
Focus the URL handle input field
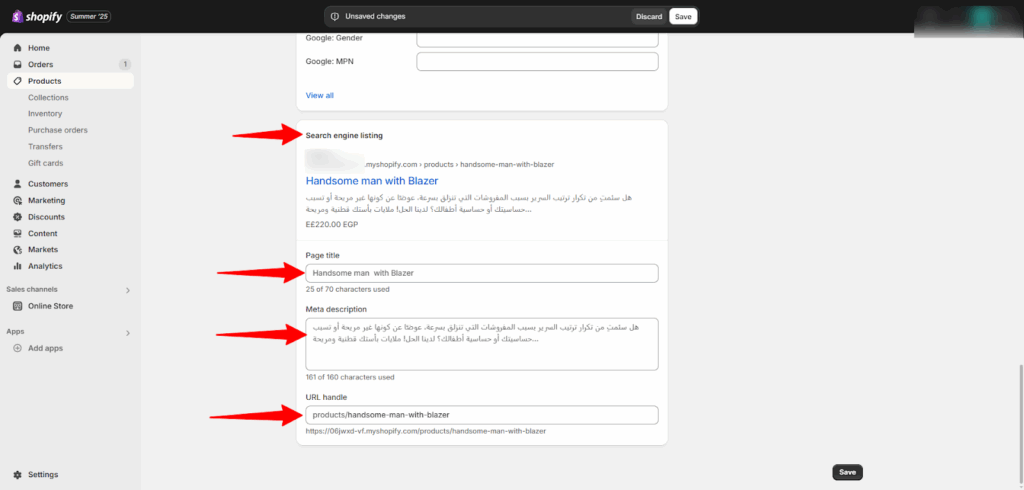(482, 415)
